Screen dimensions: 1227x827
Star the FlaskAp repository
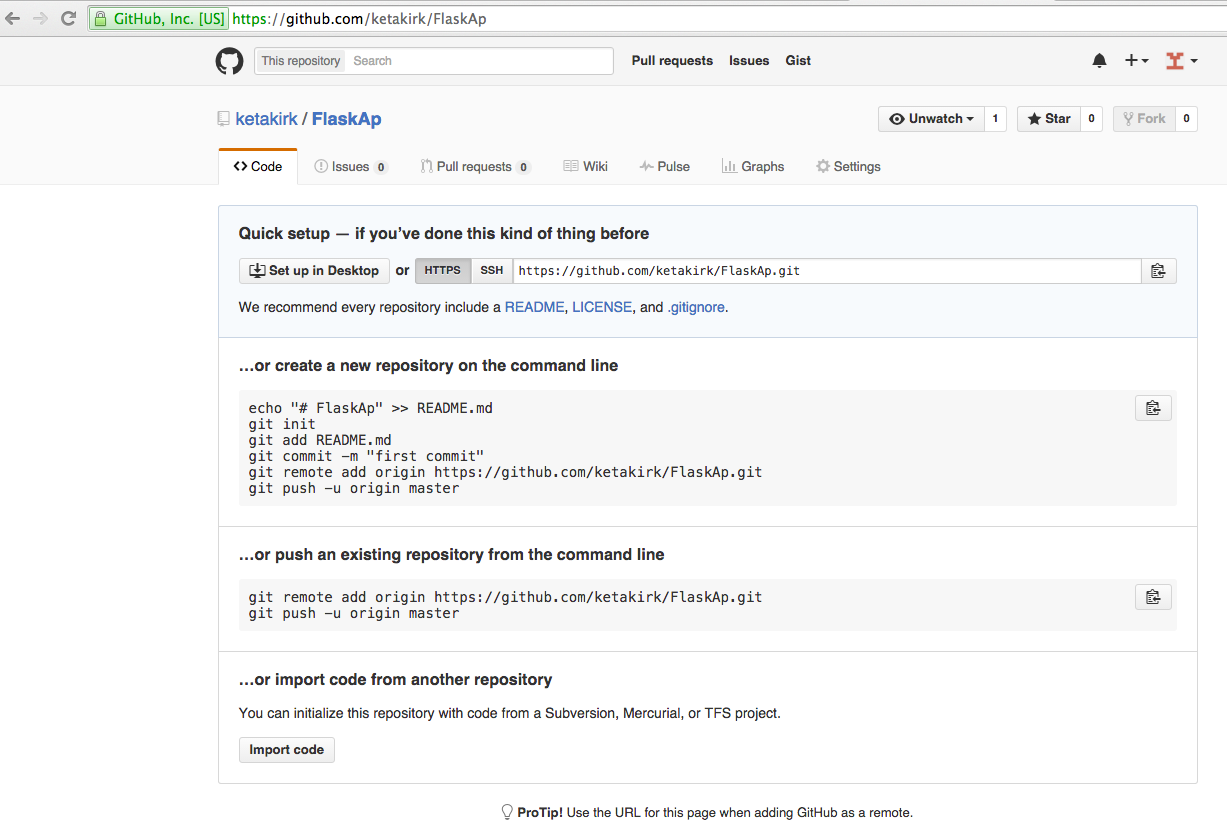pos(1048,119)
